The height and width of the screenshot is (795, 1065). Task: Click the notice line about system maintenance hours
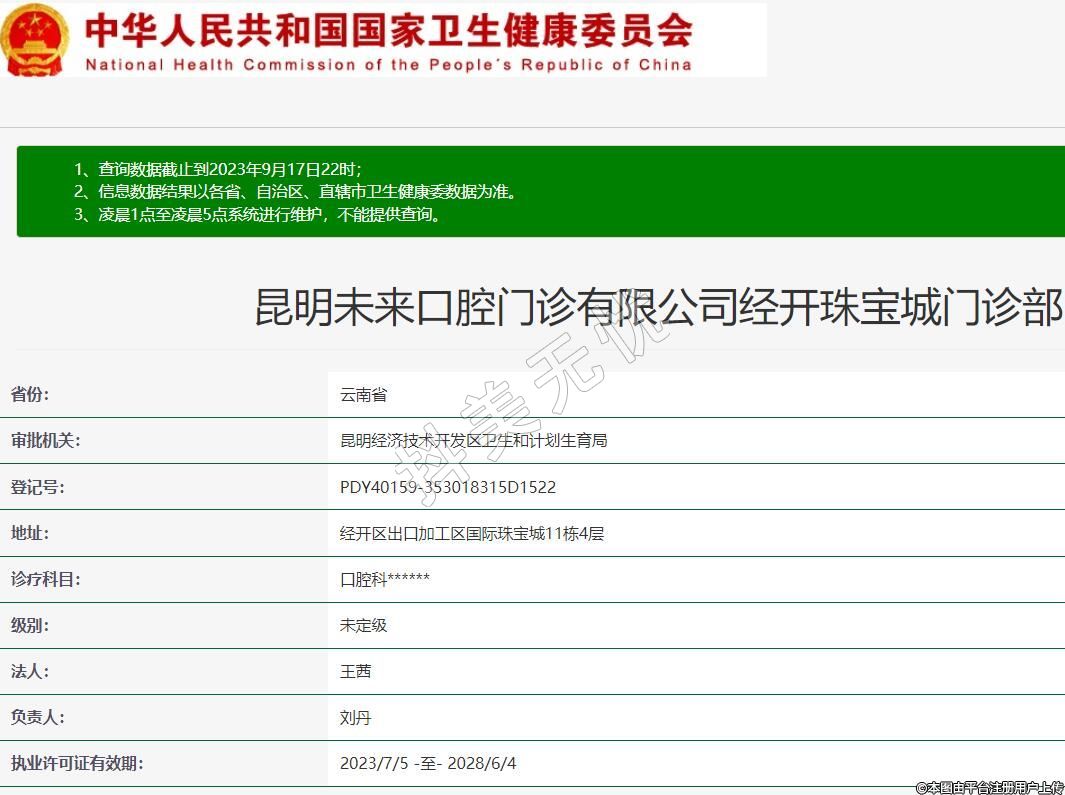tap(257, 214)
